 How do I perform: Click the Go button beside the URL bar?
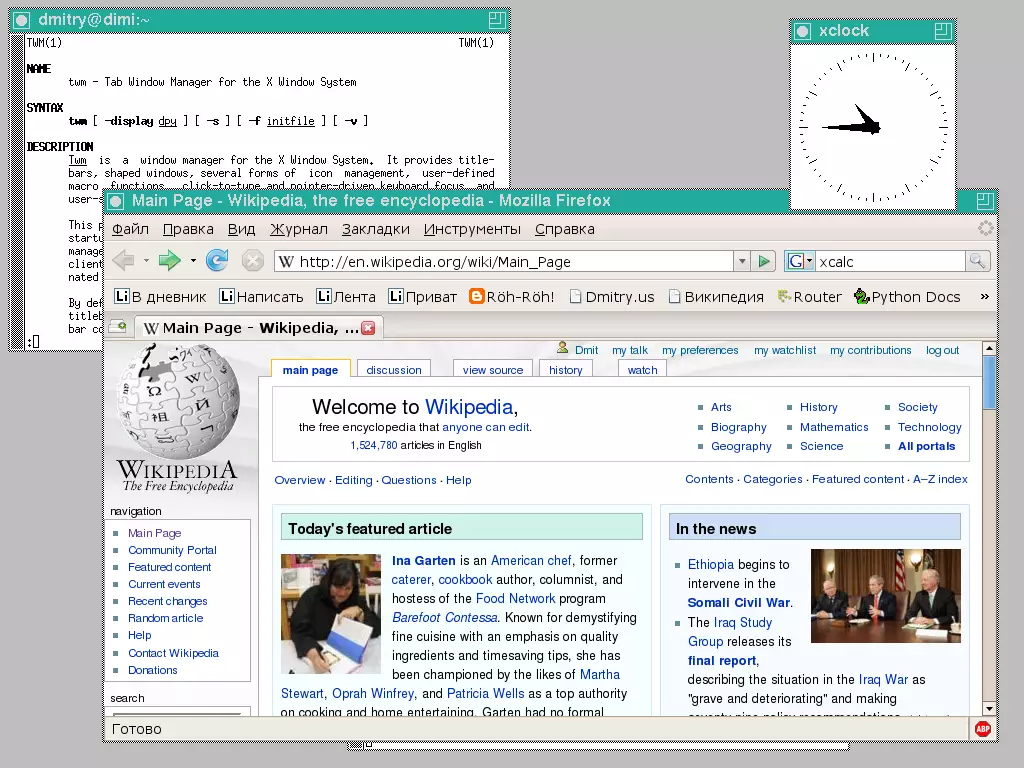coord(764,261)
